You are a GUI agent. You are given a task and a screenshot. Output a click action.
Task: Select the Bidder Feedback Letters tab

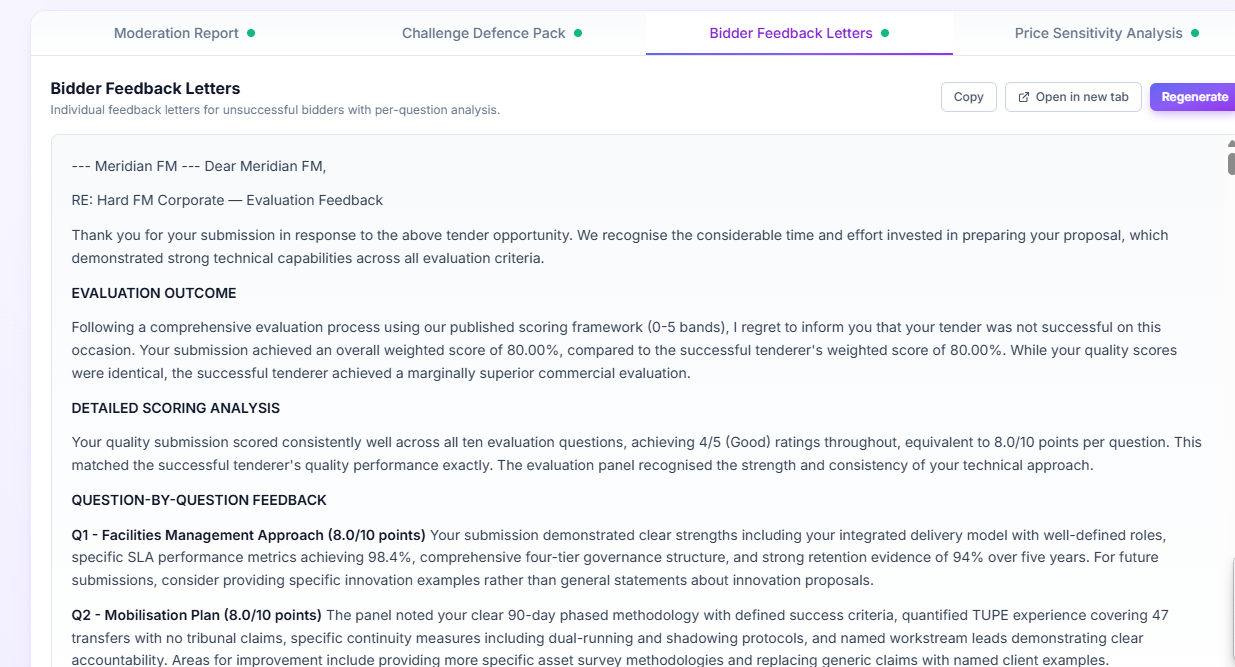coord(790,33)
